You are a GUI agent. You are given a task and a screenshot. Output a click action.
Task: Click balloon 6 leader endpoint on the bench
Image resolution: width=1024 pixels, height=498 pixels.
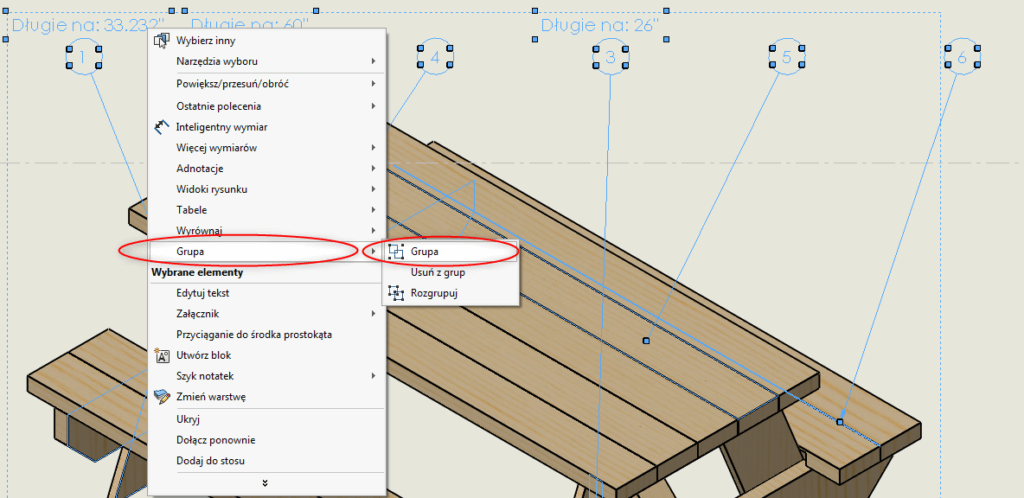[x=840, y=422]
